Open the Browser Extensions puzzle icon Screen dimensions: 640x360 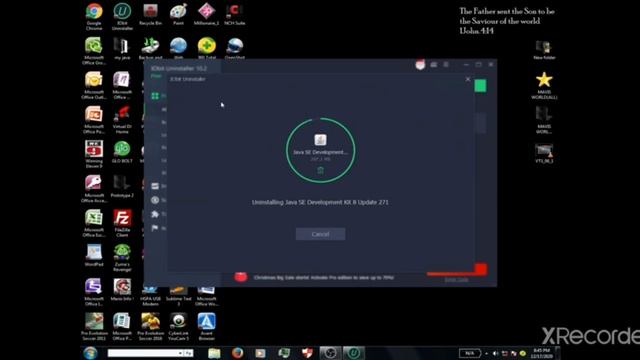point(155,214)
